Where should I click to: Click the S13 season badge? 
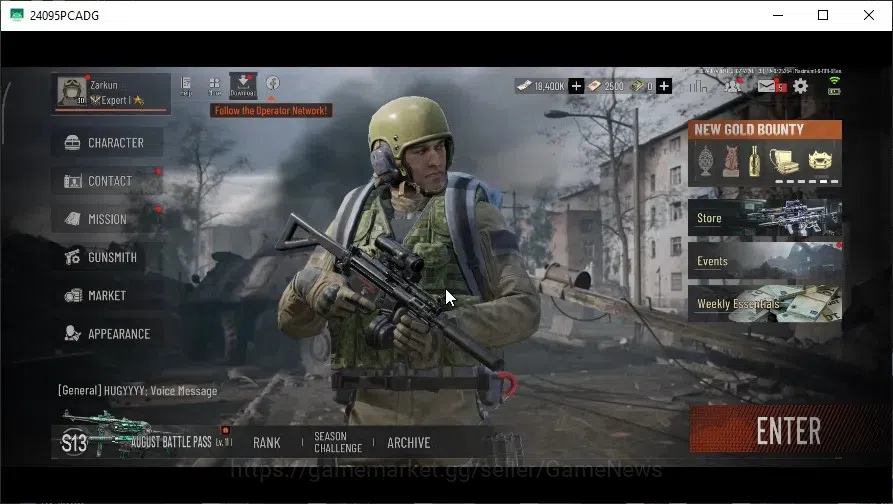point(74,442)
